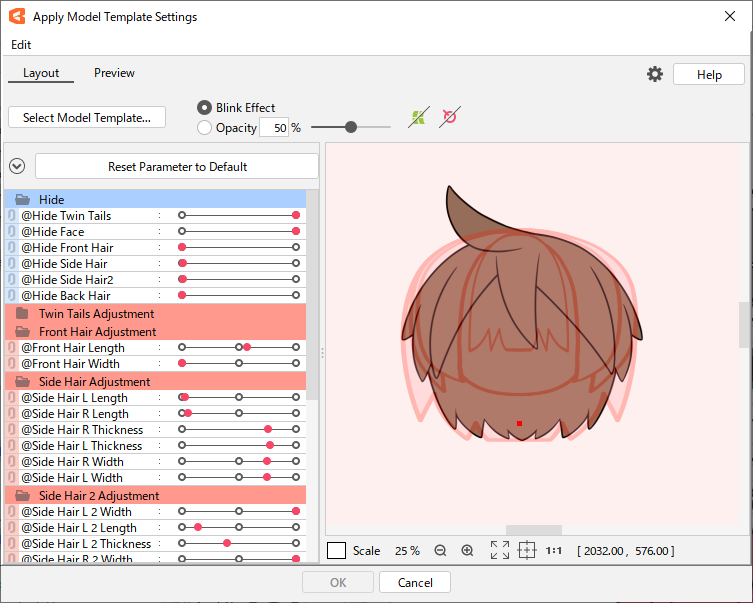Collapse the parameter list with circled chevron
The width and height of the screenshot is (753, 603).
tap(17, 166)
